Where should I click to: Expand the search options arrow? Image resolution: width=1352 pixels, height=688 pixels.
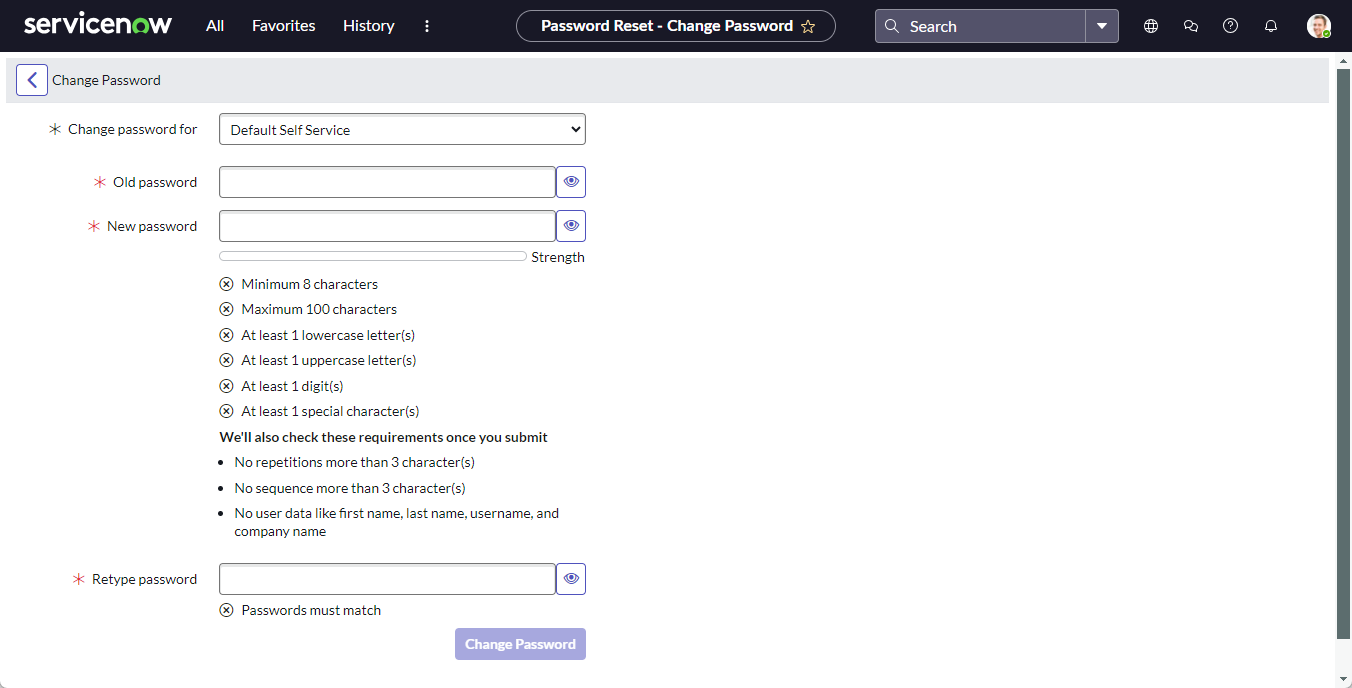point(1102,26)
